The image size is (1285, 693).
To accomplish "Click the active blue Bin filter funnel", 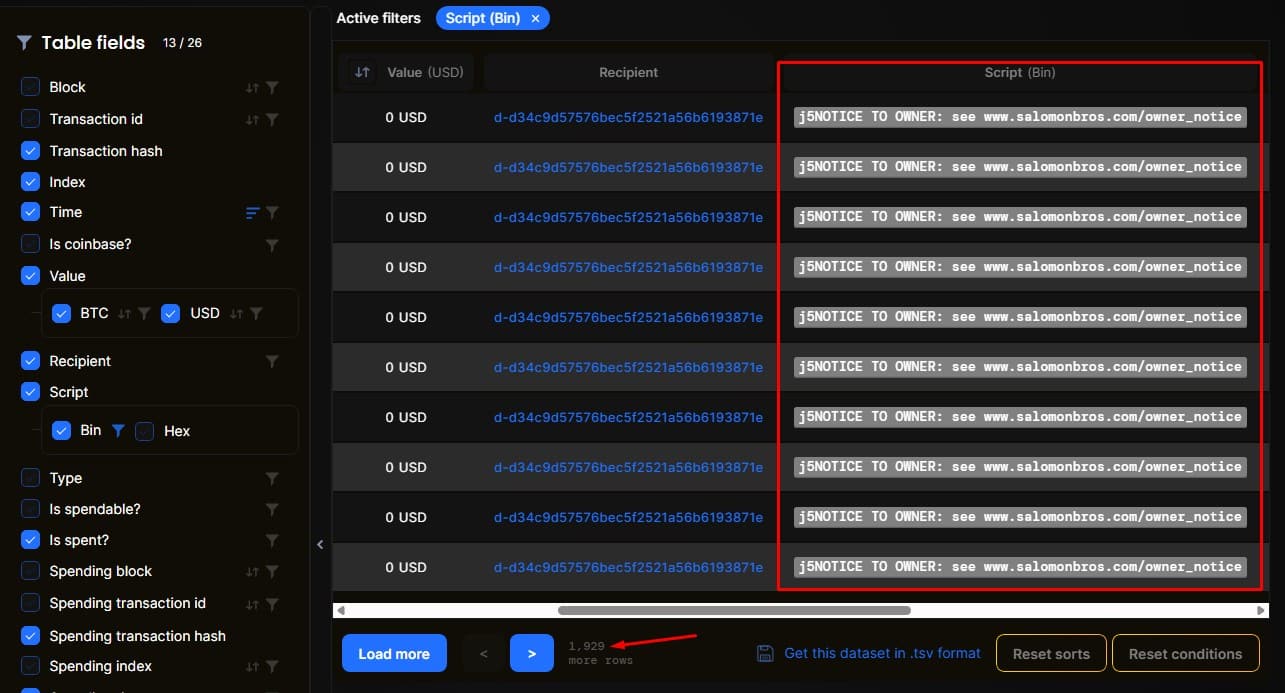I will click(x=118, y=431).
